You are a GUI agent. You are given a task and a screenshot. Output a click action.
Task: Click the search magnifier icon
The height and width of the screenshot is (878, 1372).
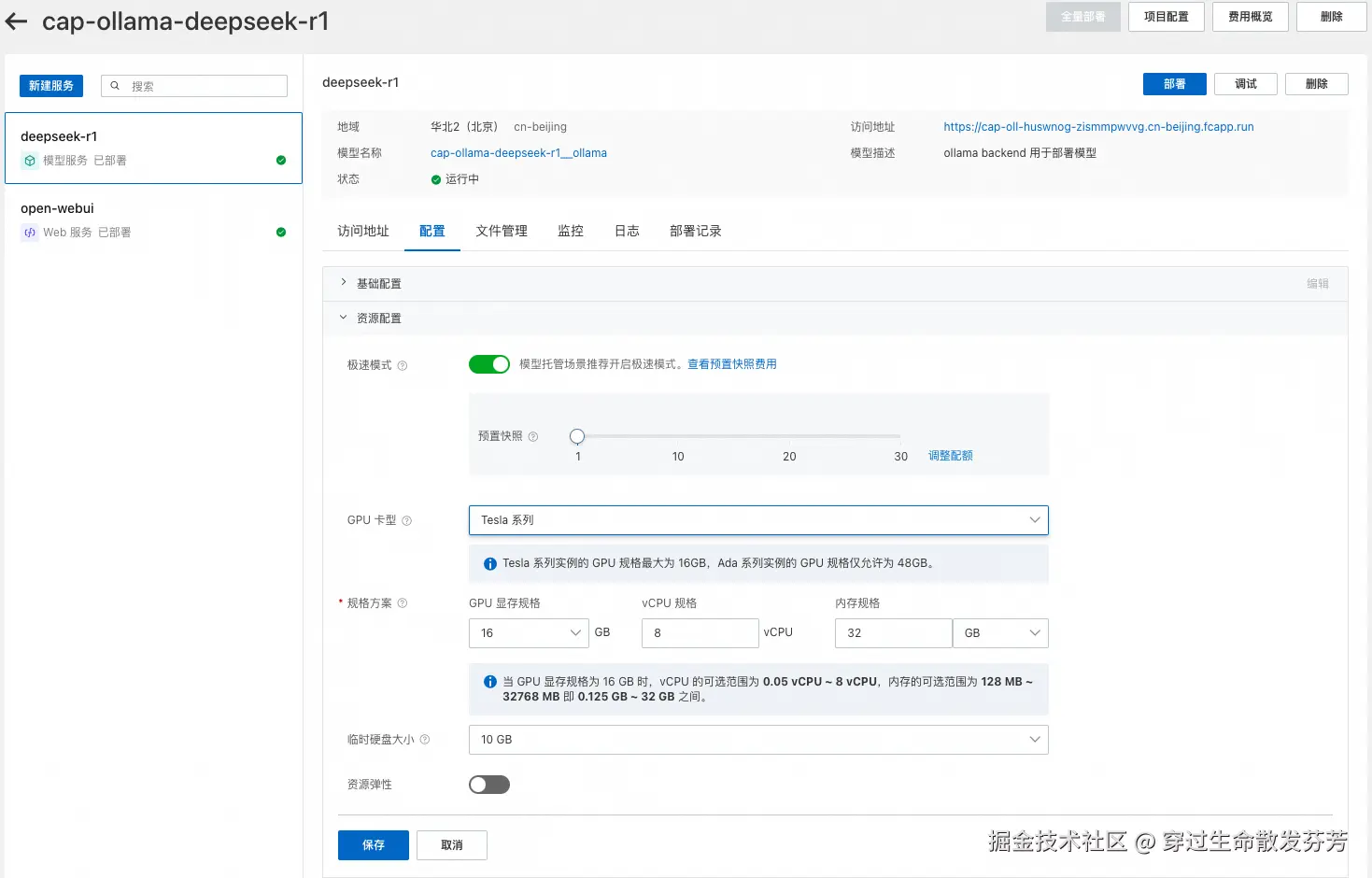tap(115, 86)
